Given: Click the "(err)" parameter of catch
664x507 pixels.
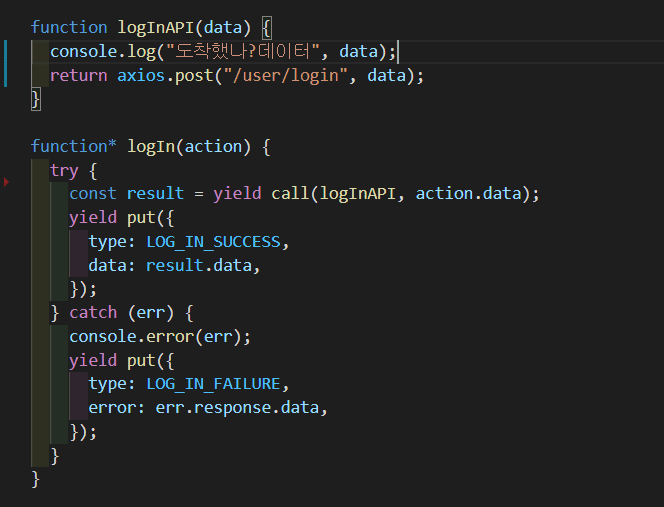Looking at the screenshot, I should tap(151, 313).
